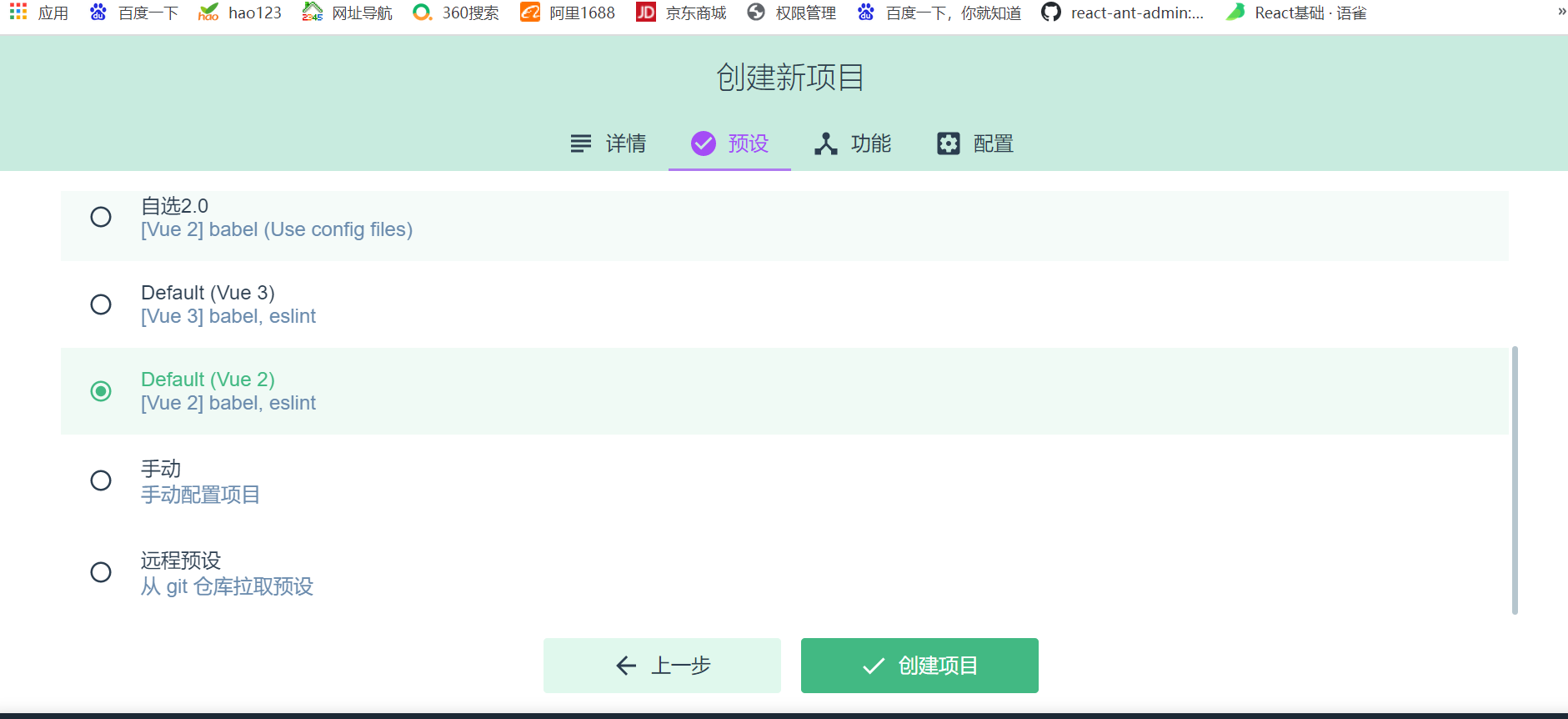Click the preset list vertical scrollbar
This screenshot has height=719, width=1568.
pos(1515,480)
